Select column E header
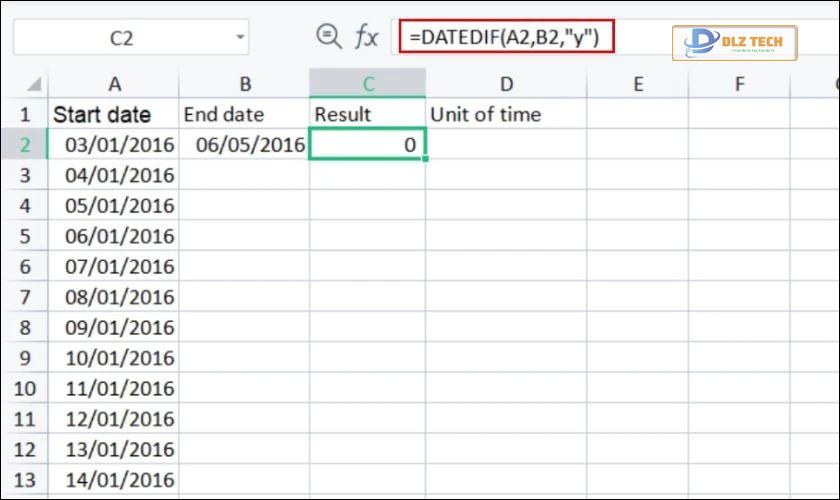Screen dimensions: 840x500 point(638,84)
